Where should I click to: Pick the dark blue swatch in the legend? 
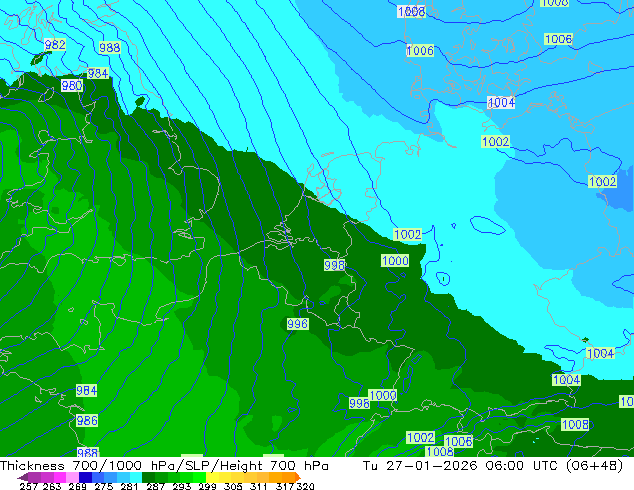click(85, 477)
